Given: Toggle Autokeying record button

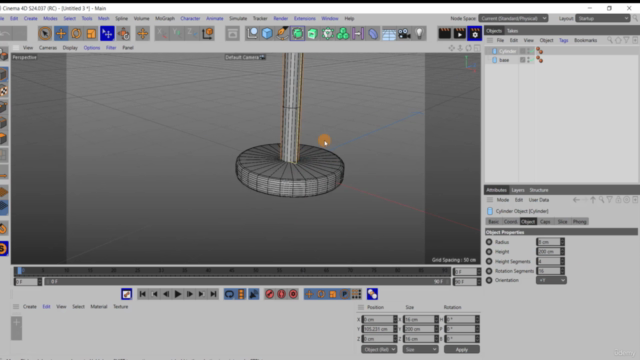Looking at the screenshot, I should [x=281, y=294].
